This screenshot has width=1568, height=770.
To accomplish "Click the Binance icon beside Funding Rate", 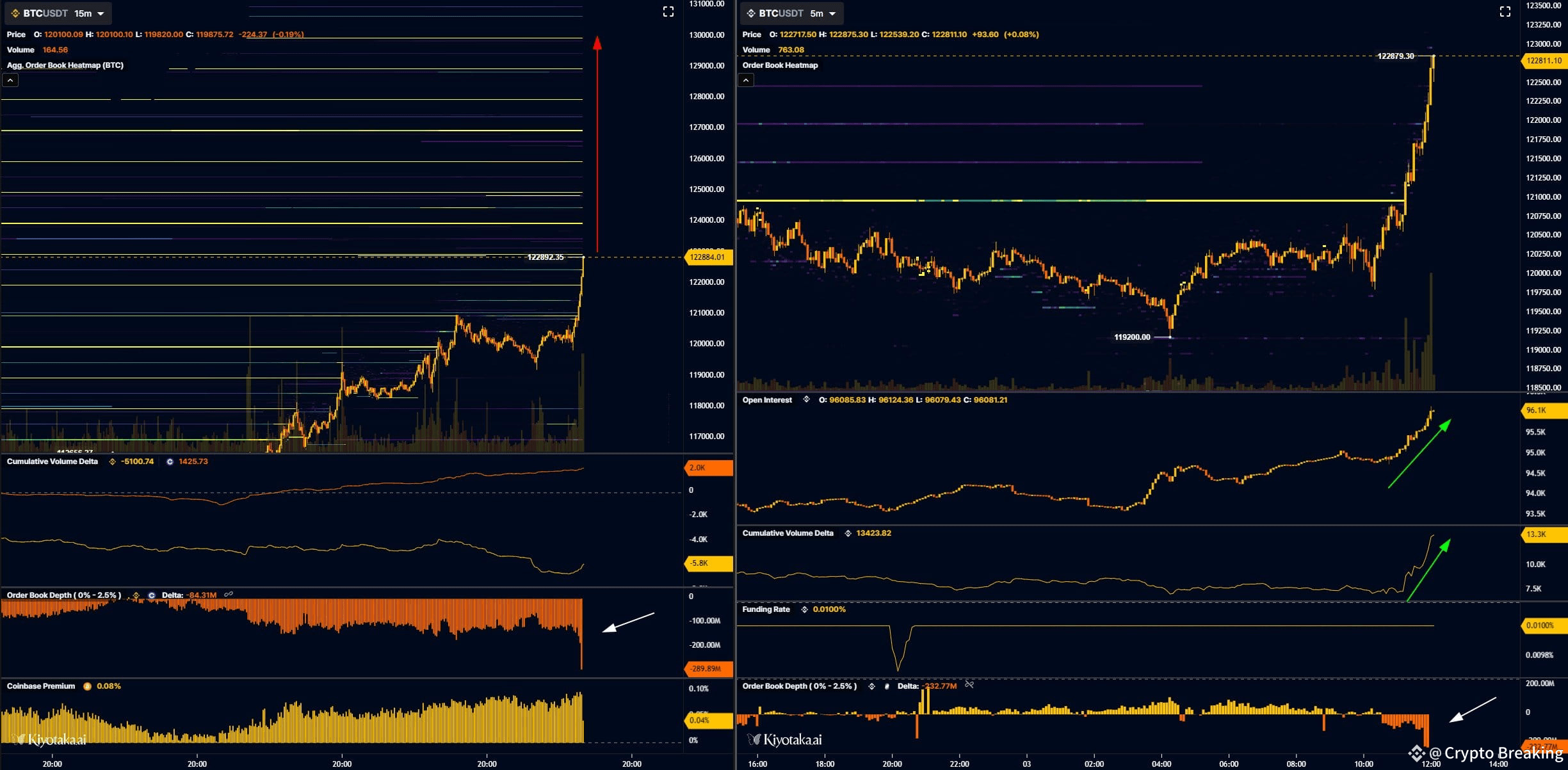I will click(804, 609).
